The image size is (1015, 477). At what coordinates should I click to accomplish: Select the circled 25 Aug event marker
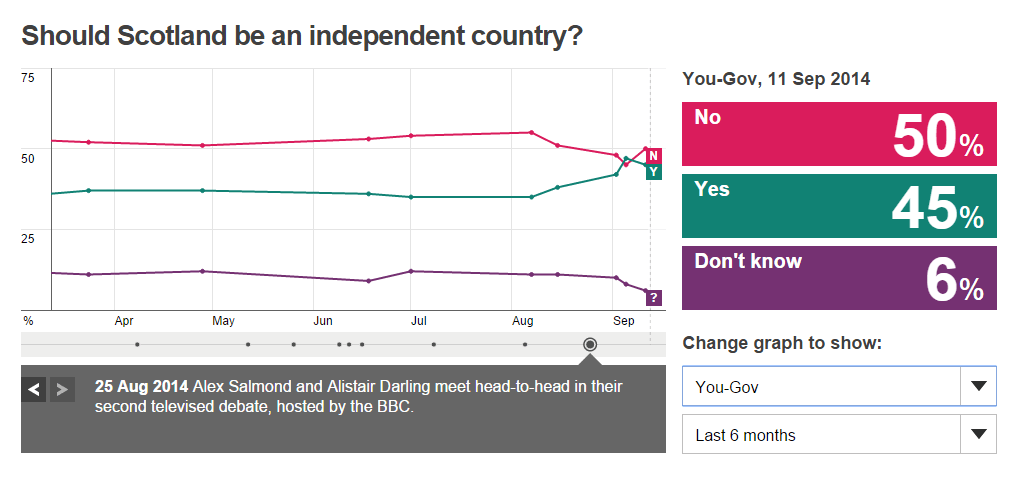pos(590,344)
